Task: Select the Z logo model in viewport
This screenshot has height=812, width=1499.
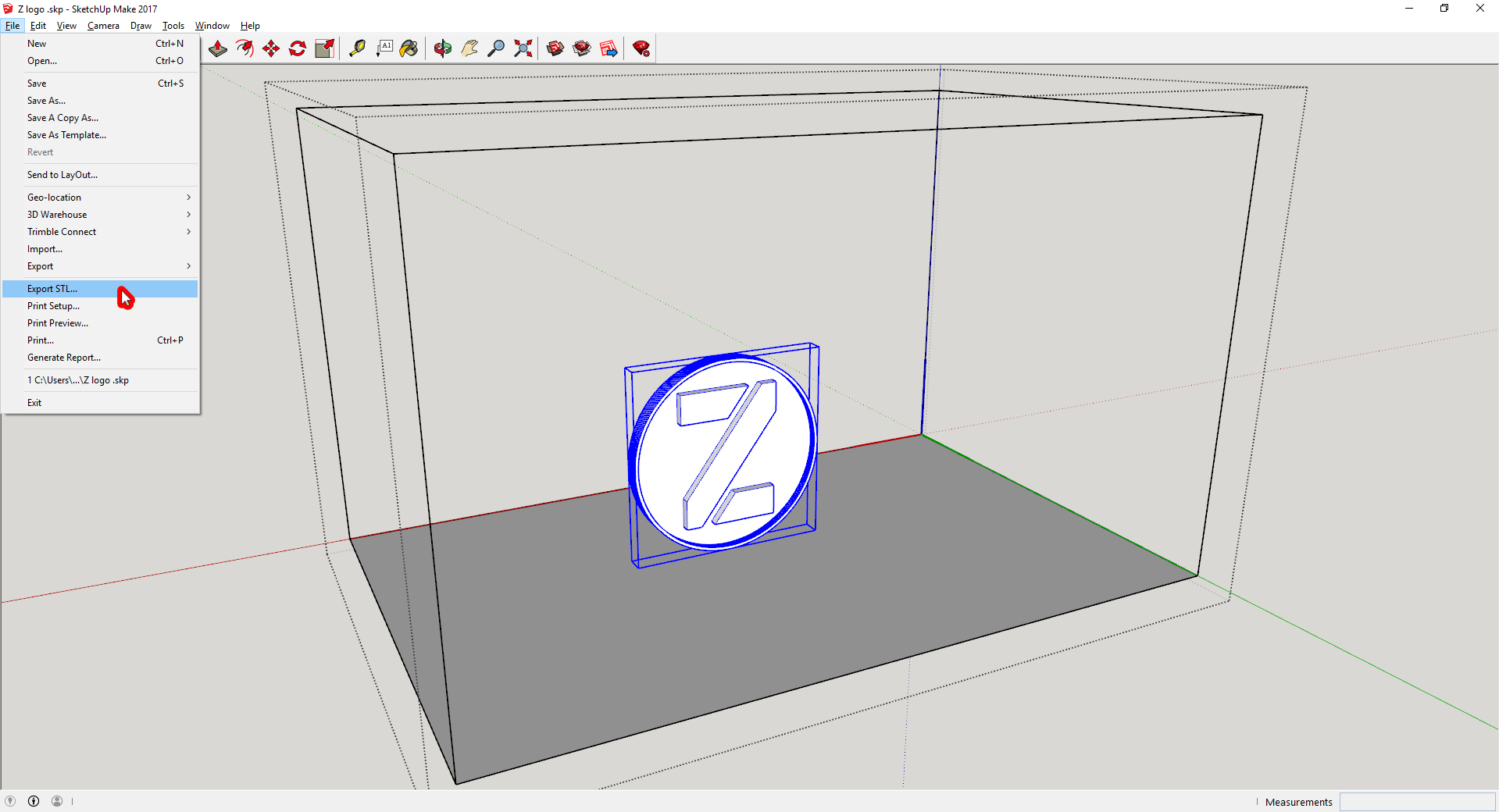Action: (x=723, y=453)
